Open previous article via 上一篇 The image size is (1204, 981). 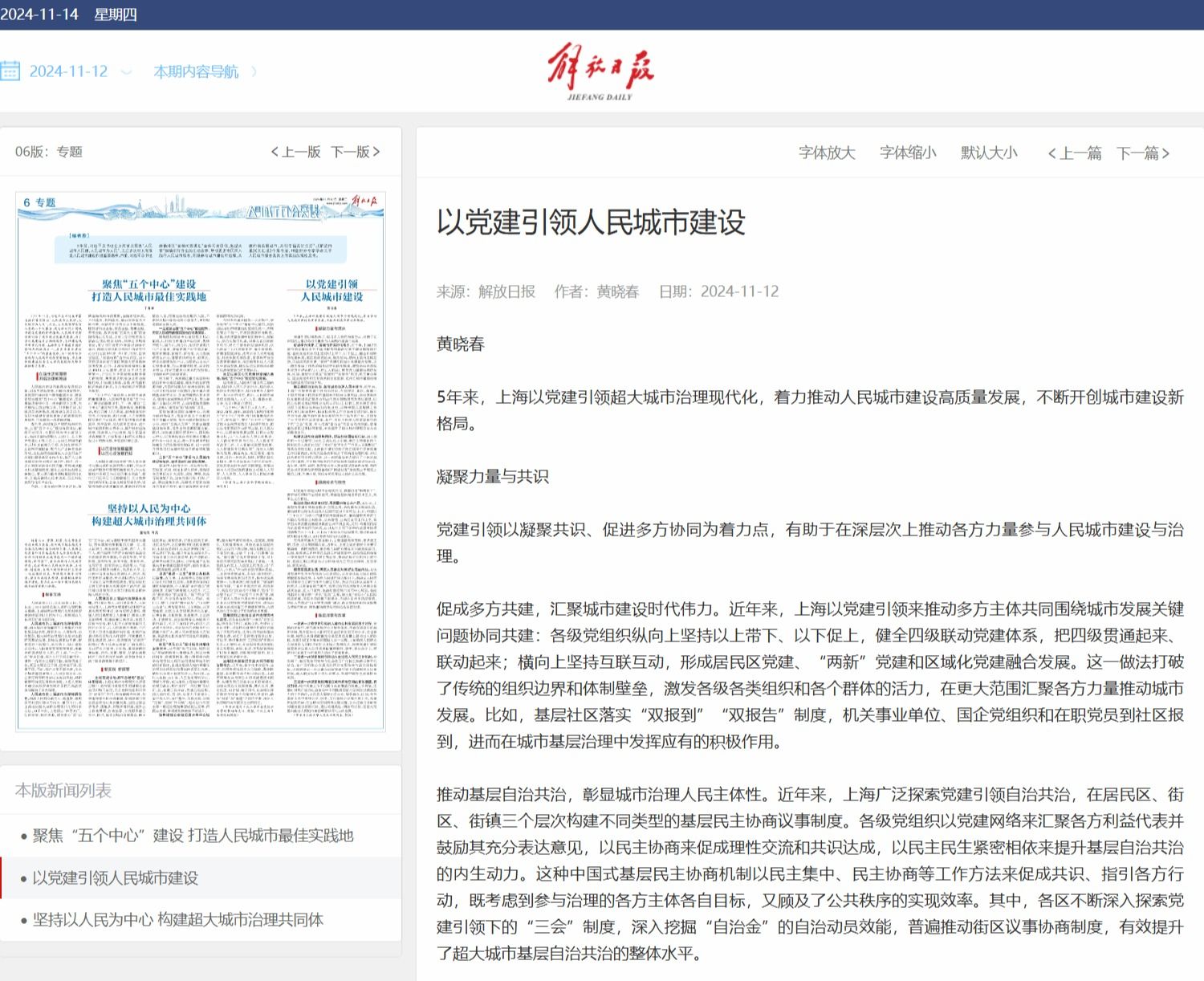pos(1075,153)
